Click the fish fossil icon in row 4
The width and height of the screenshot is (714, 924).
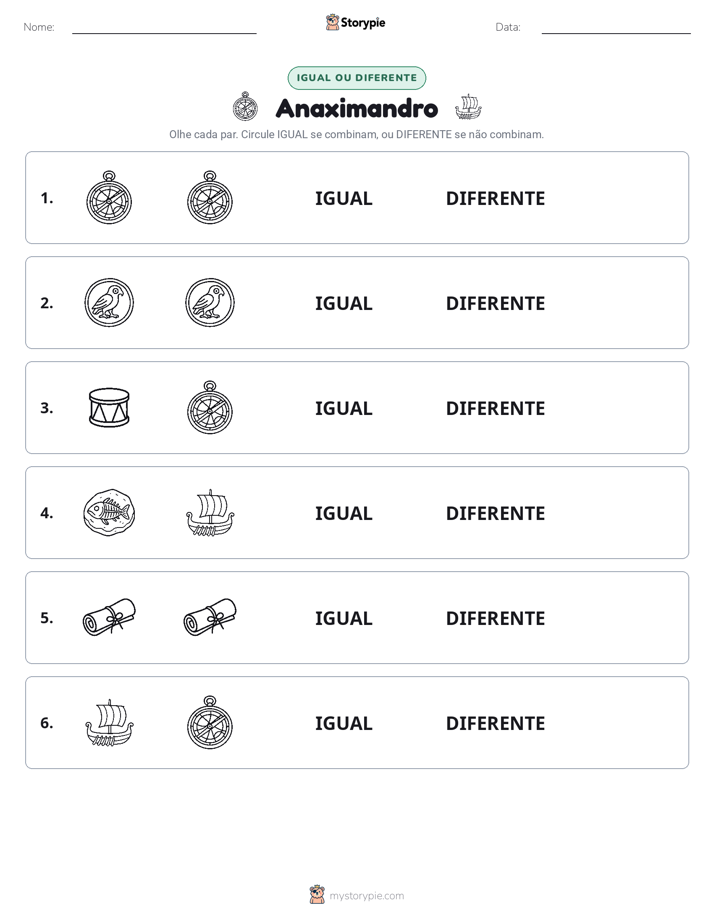coord(109,512)
